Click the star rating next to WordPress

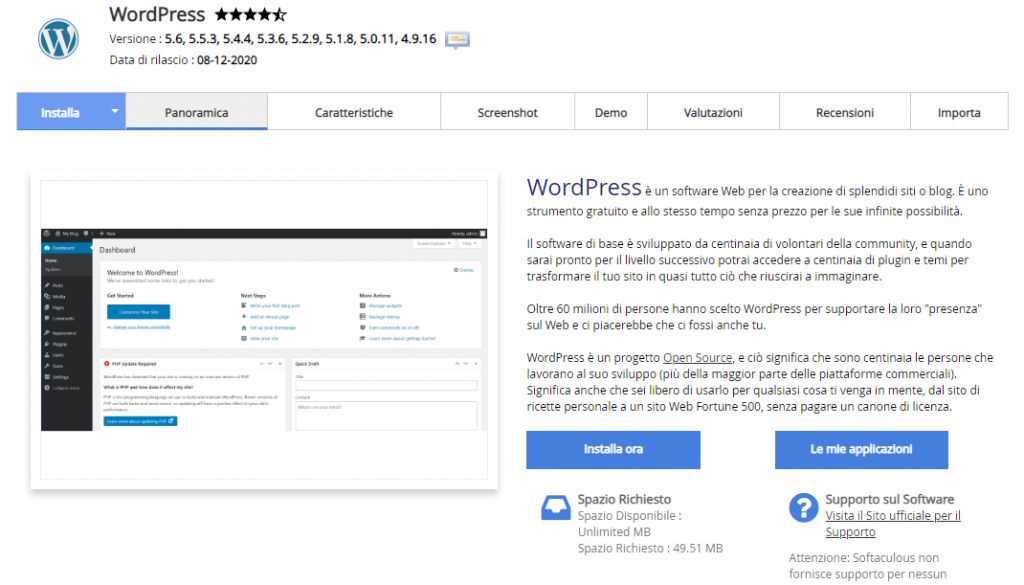251,14
